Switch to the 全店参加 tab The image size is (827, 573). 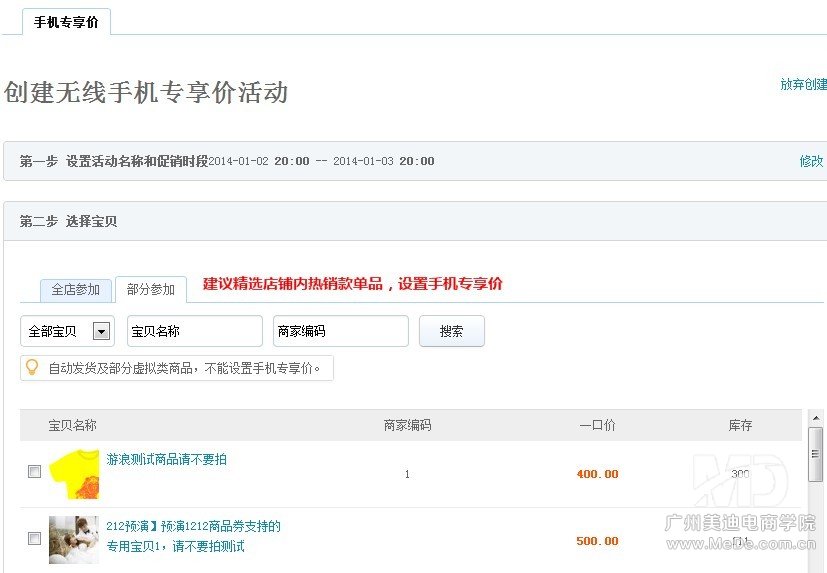(75, 290)
